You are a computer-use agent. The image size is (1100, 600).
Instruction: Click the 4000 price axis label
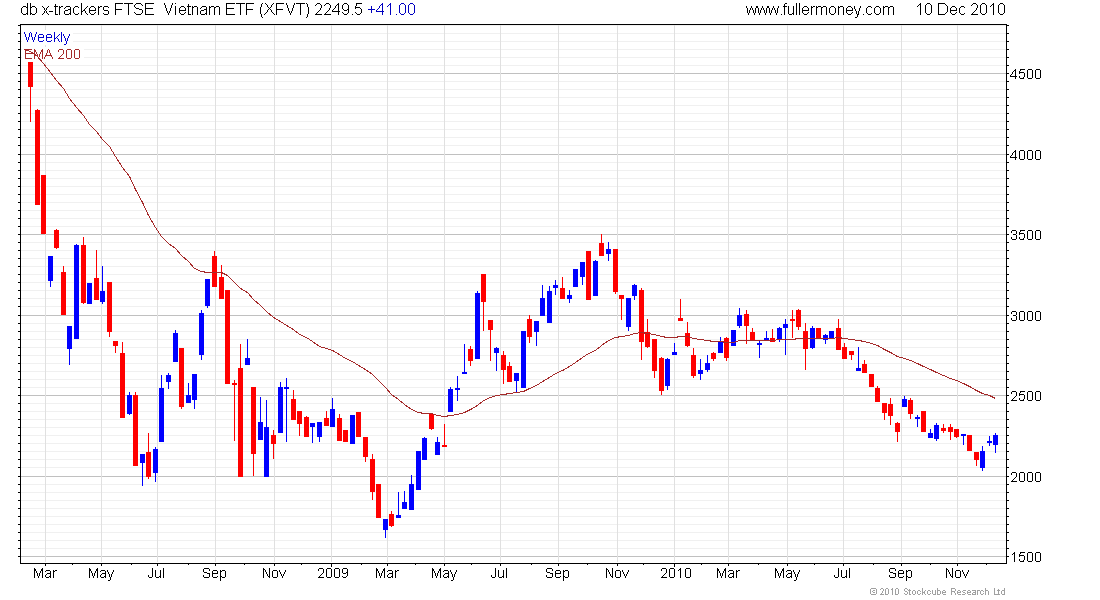click(1026, 155)
